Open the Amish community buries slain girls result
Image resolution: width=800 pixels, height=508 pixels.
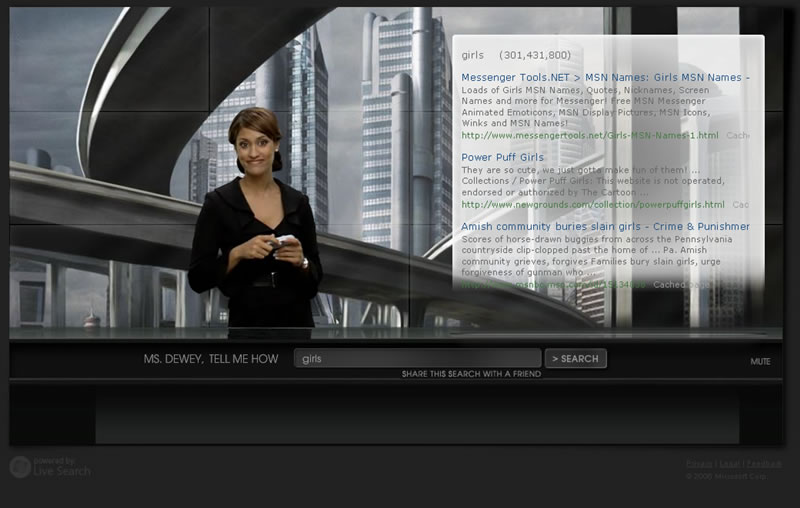point(605,226)
